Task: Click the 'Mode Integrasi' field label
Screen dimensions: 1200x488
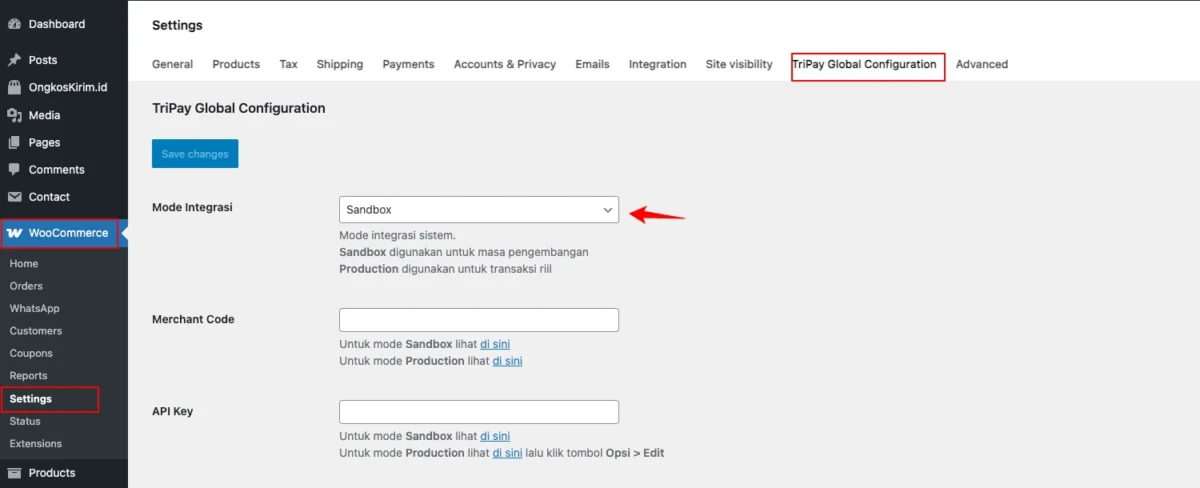Action: pyautogui.click(x=192, y=207)
